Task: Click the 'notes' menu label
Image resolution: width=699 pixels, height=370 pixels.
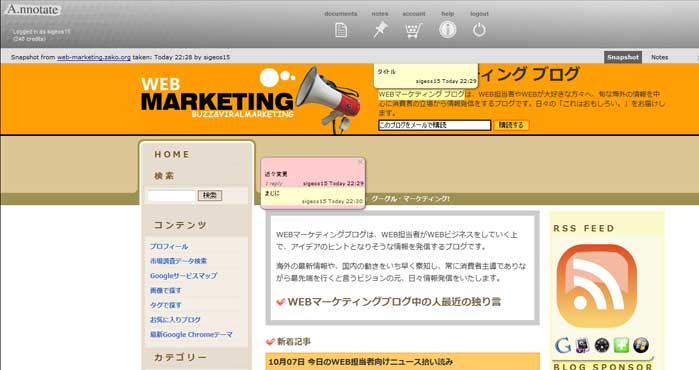Action: [380, 14]
